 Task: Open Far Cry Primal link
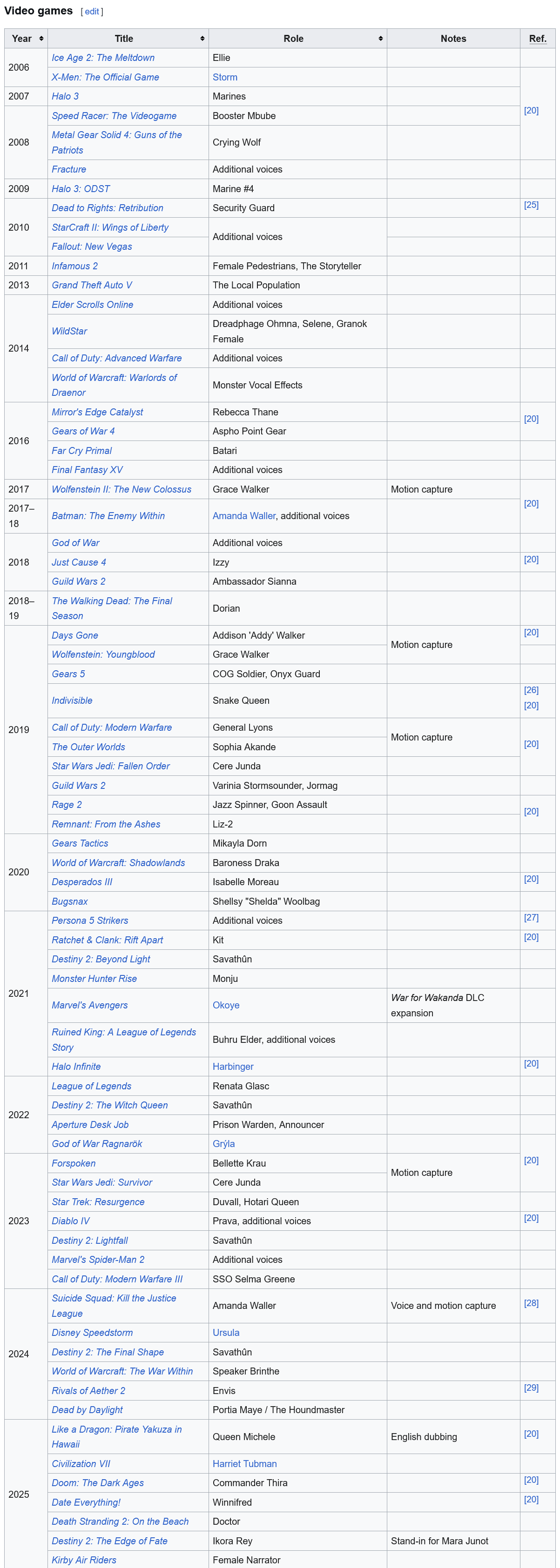(81, 450)
